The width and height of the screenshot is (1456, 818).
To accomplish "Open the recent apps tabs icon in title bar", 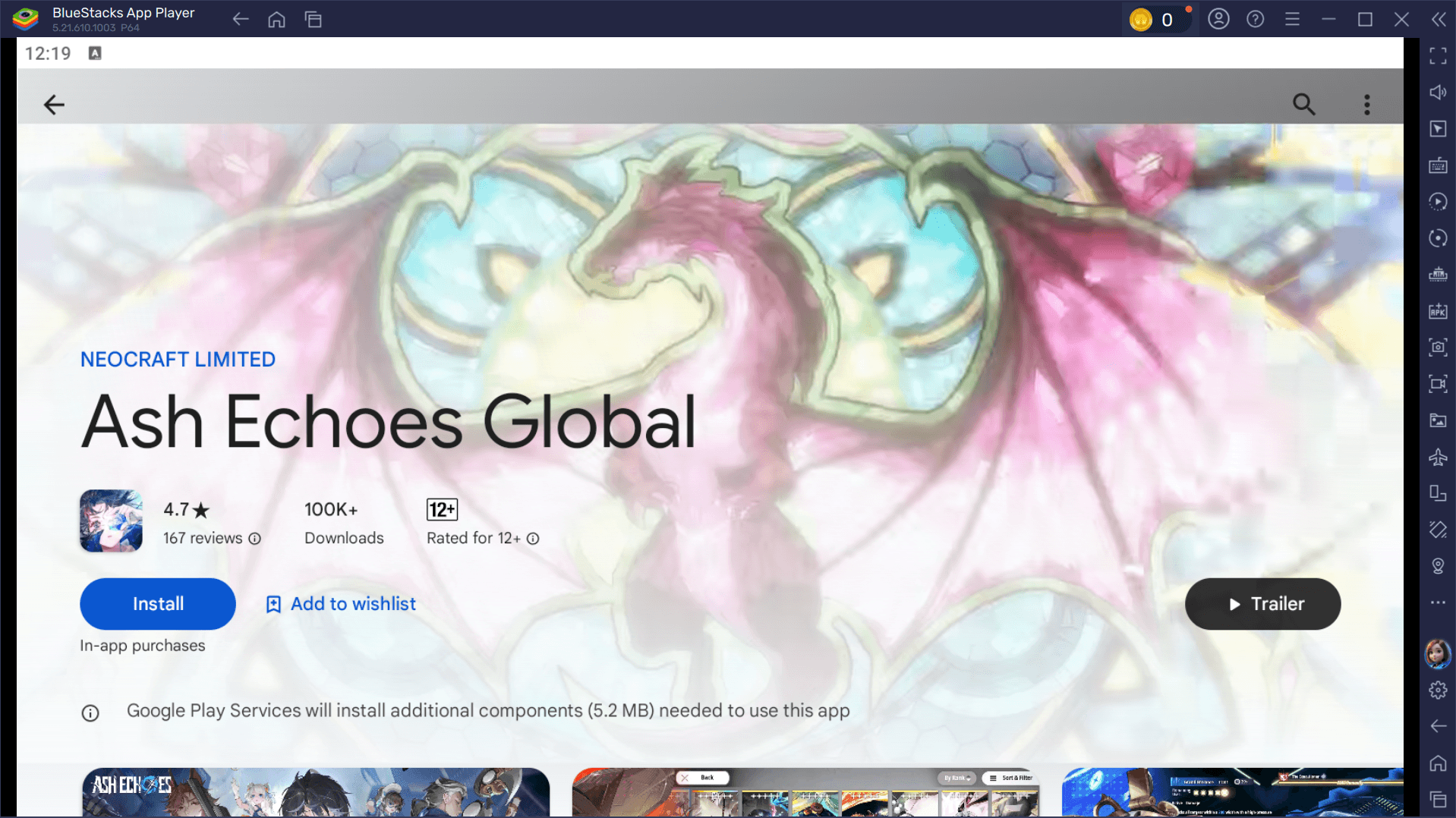I will coord(313,20).
